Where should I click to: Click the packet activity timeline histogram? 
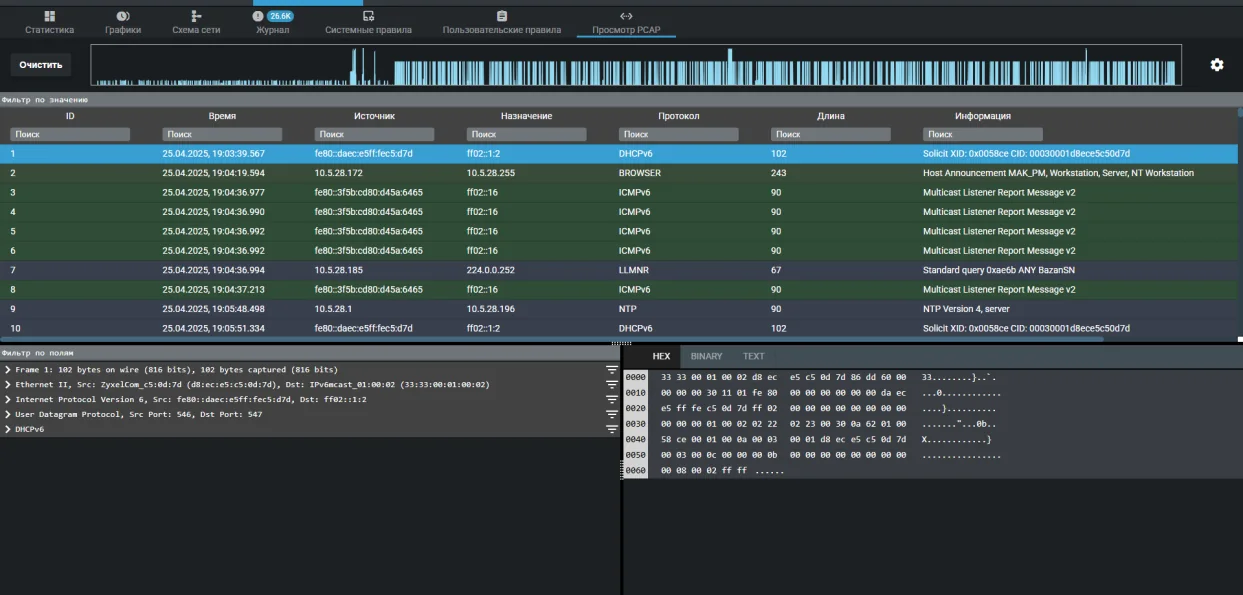click(x=636, y=65)
